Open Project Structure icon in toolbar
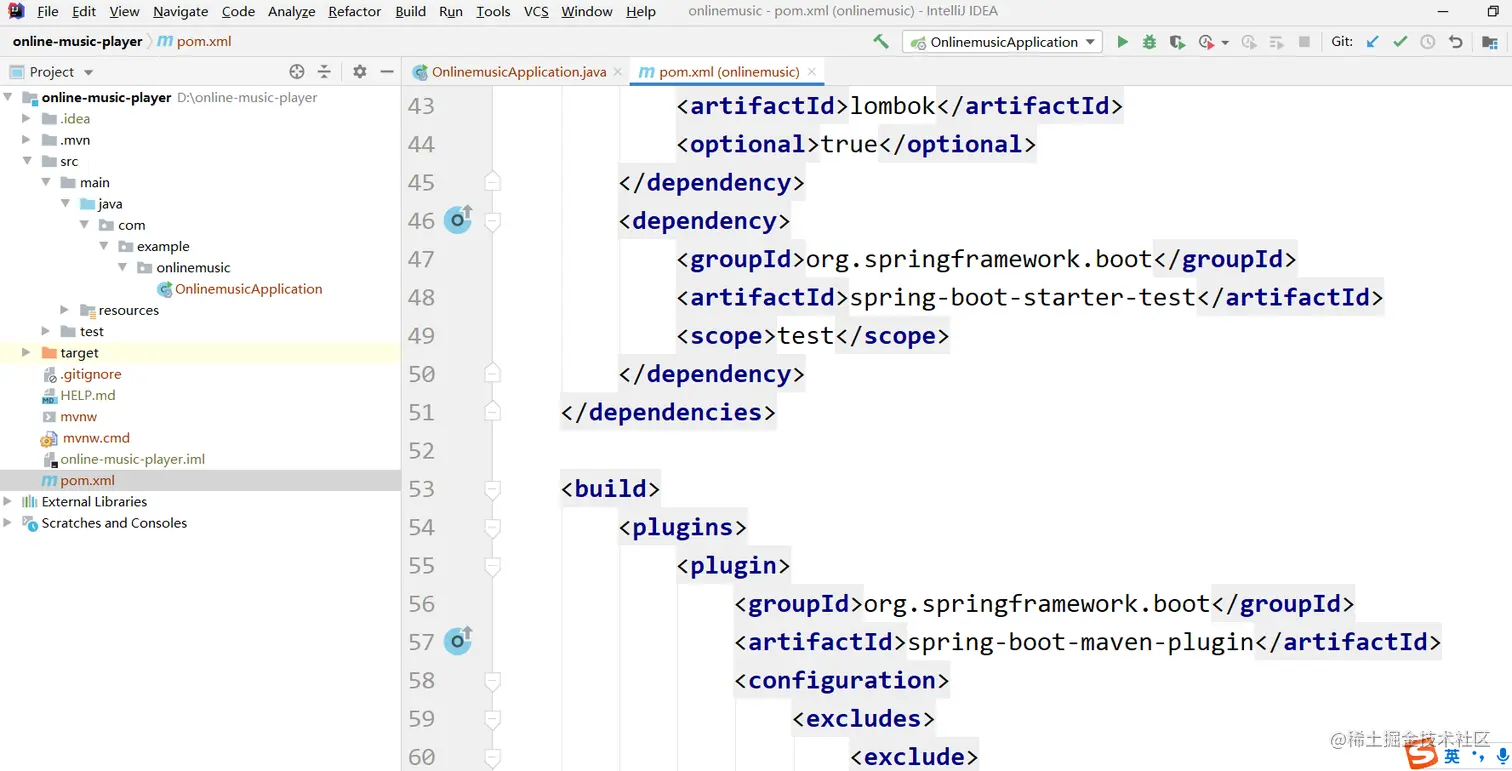The image size is (1512, 771). pyautogui.click(x=1492, y=42)
